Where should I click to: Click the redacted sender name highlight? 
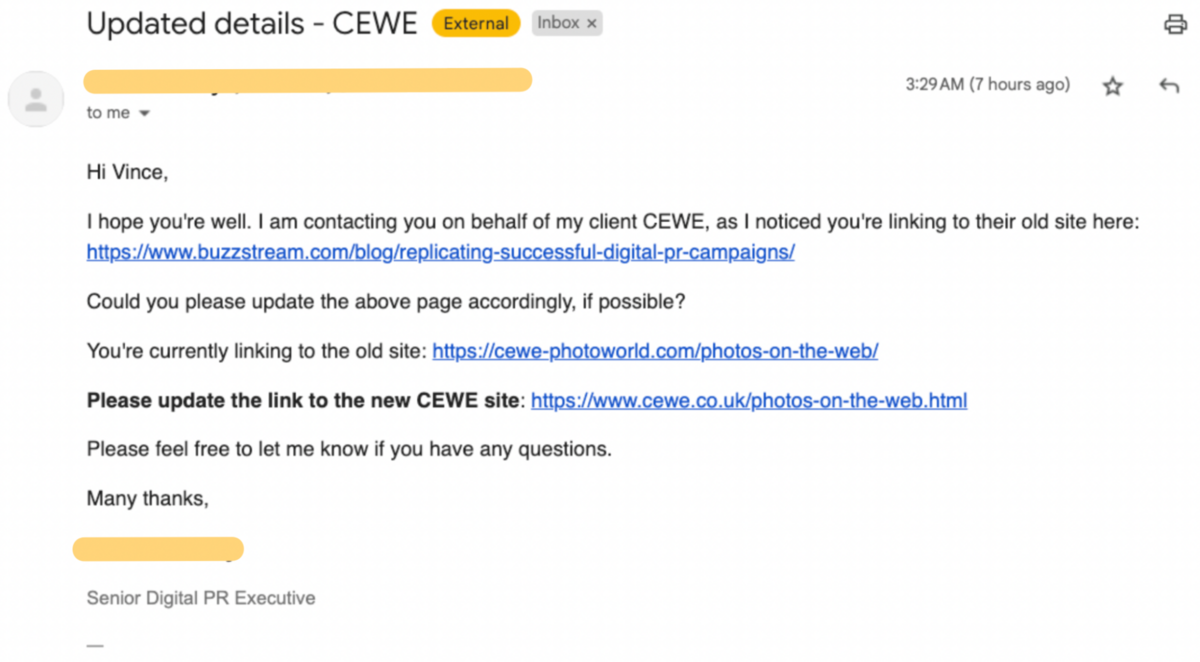(x=307, y=80)
